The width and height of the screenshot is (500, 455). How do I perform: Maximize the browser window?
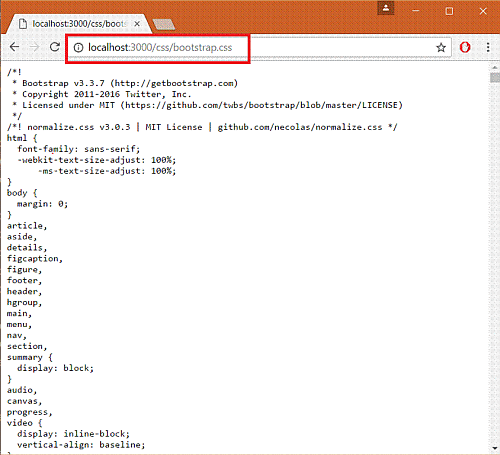pyautogui.click(x=449, y=11)
